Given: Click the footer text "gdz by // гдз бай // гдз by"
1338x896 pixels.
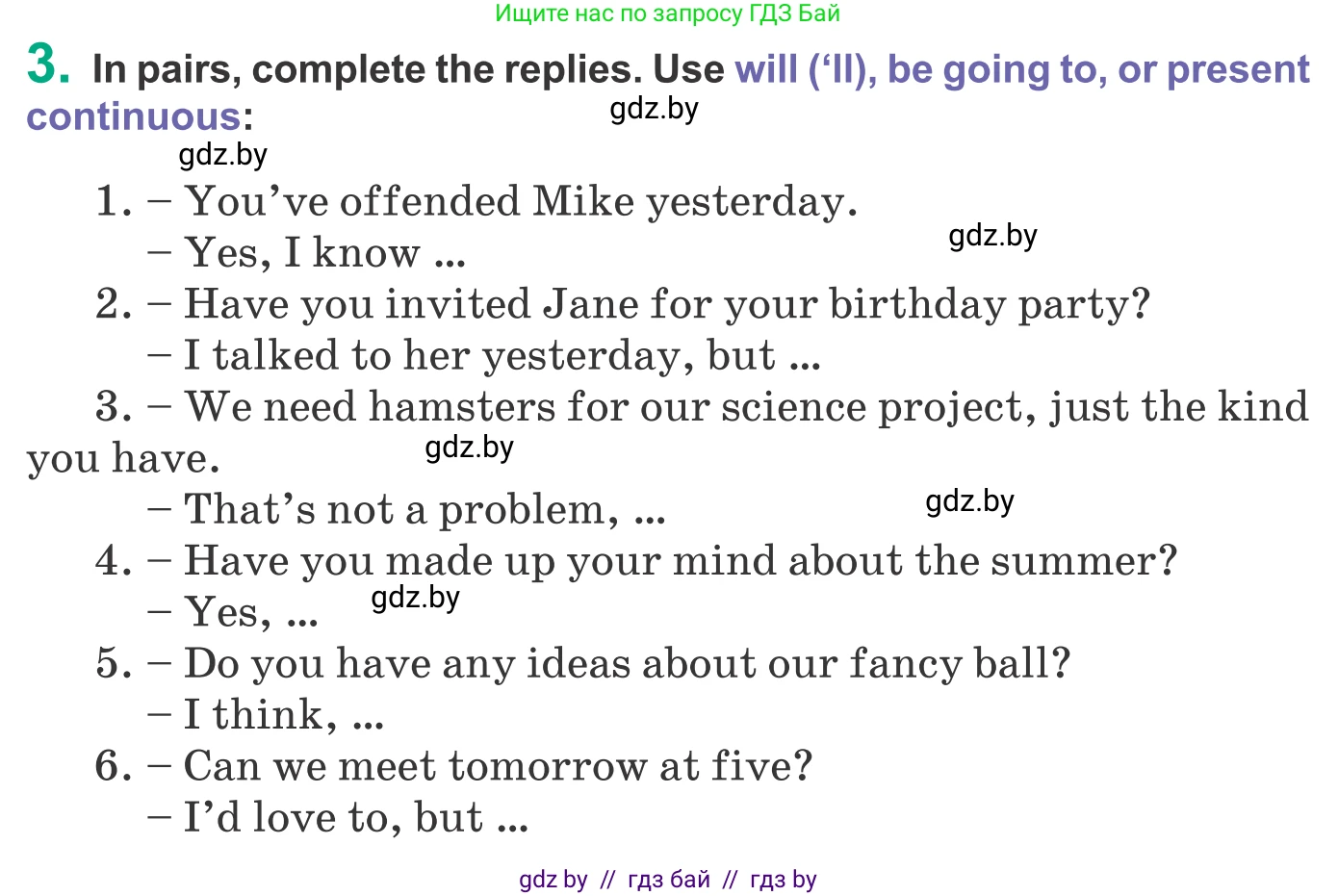Looking at the screenshot, I should [667, 879].
